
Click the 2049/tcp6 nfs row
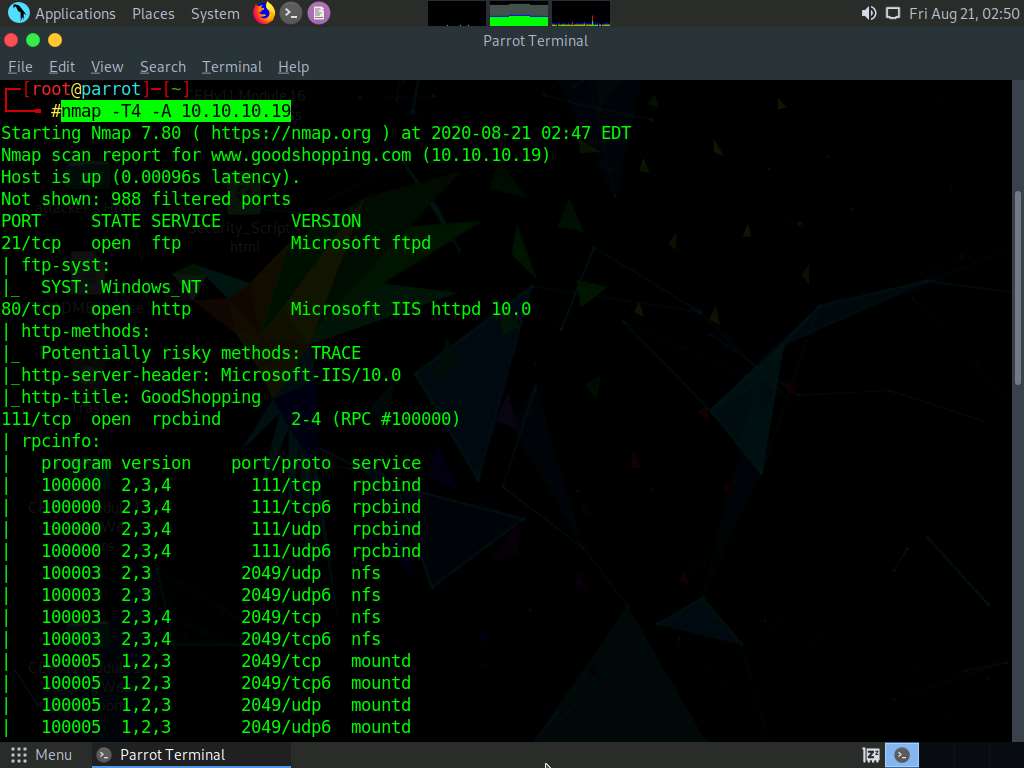tap(211, 639)
